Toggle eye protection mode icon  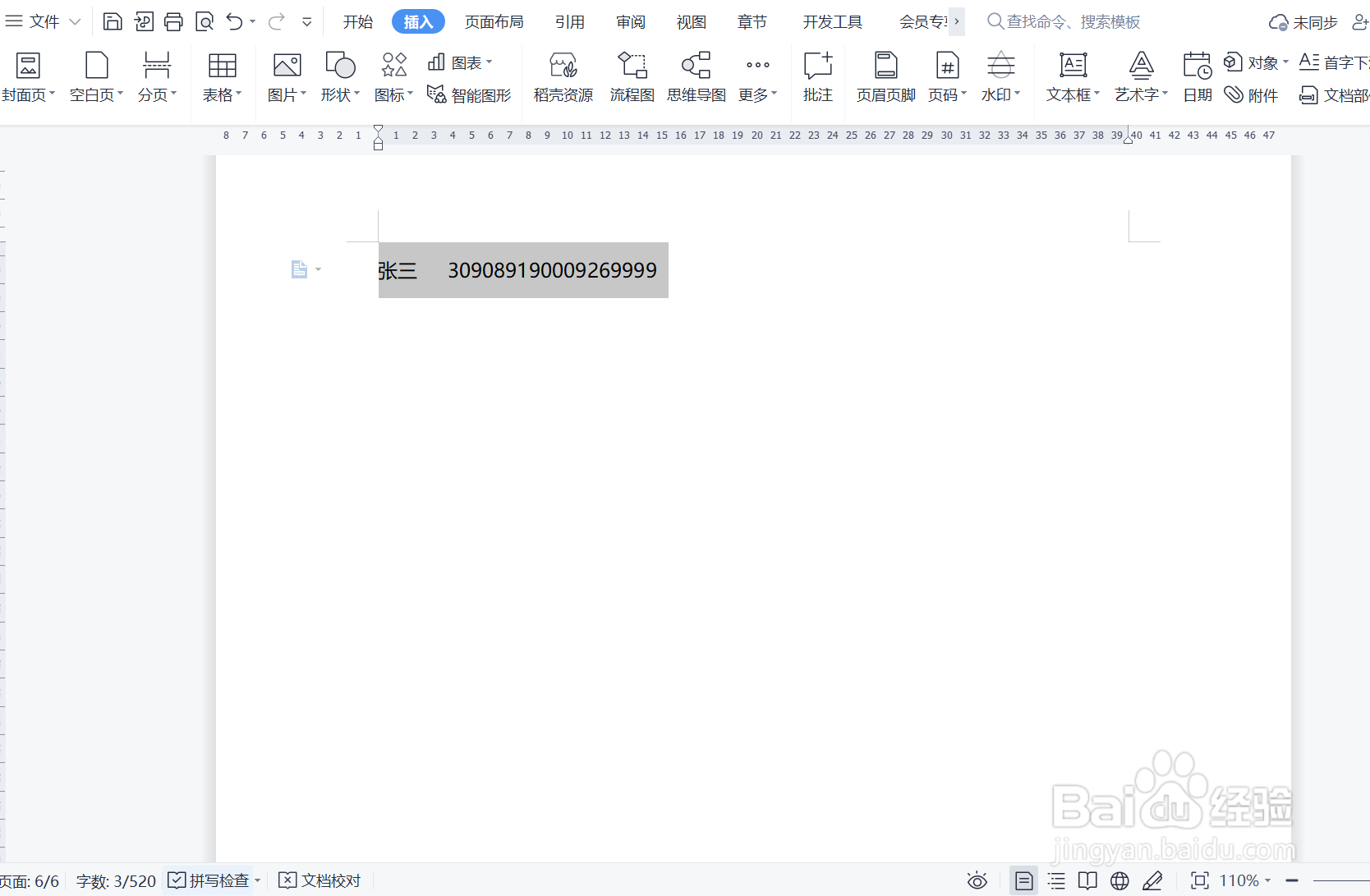[x=977, y=881]
